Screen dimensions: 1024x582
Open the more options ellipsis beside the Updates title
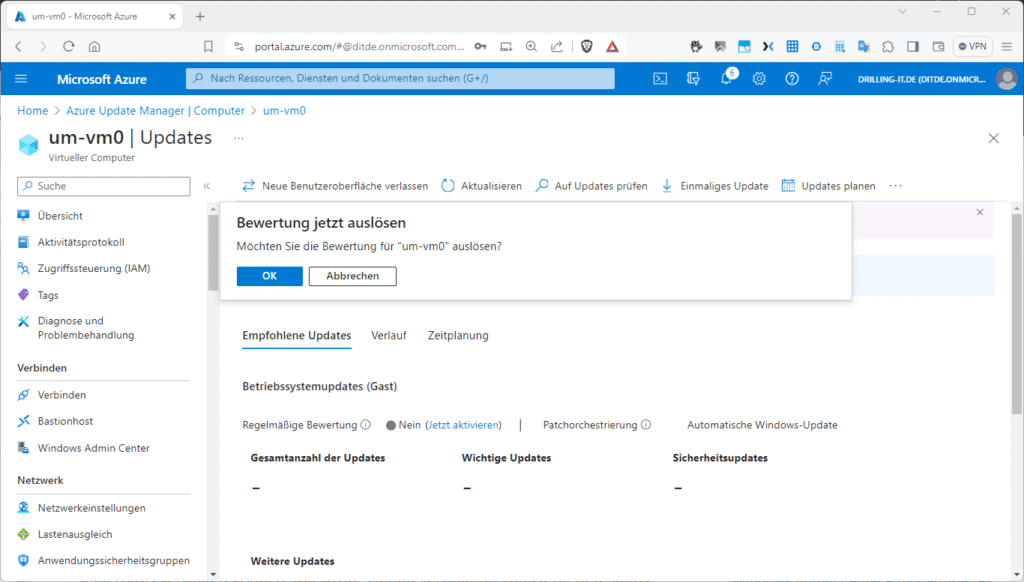pyautogui.click(x=239, y=138)
